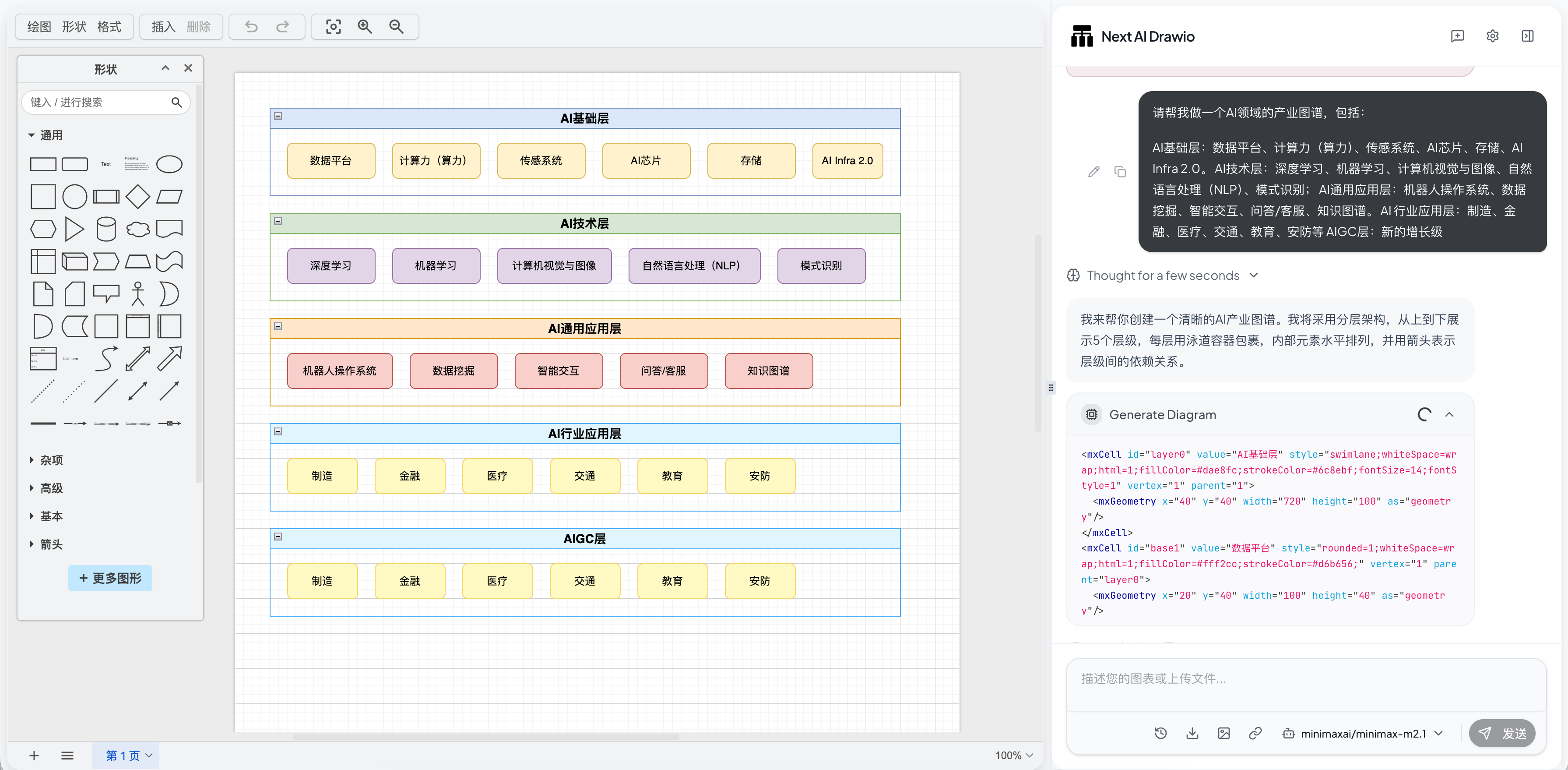Open chat history clock icon
This screenshot has height=770, width=1568.
pyautogui.click(x=1160, y=733)
